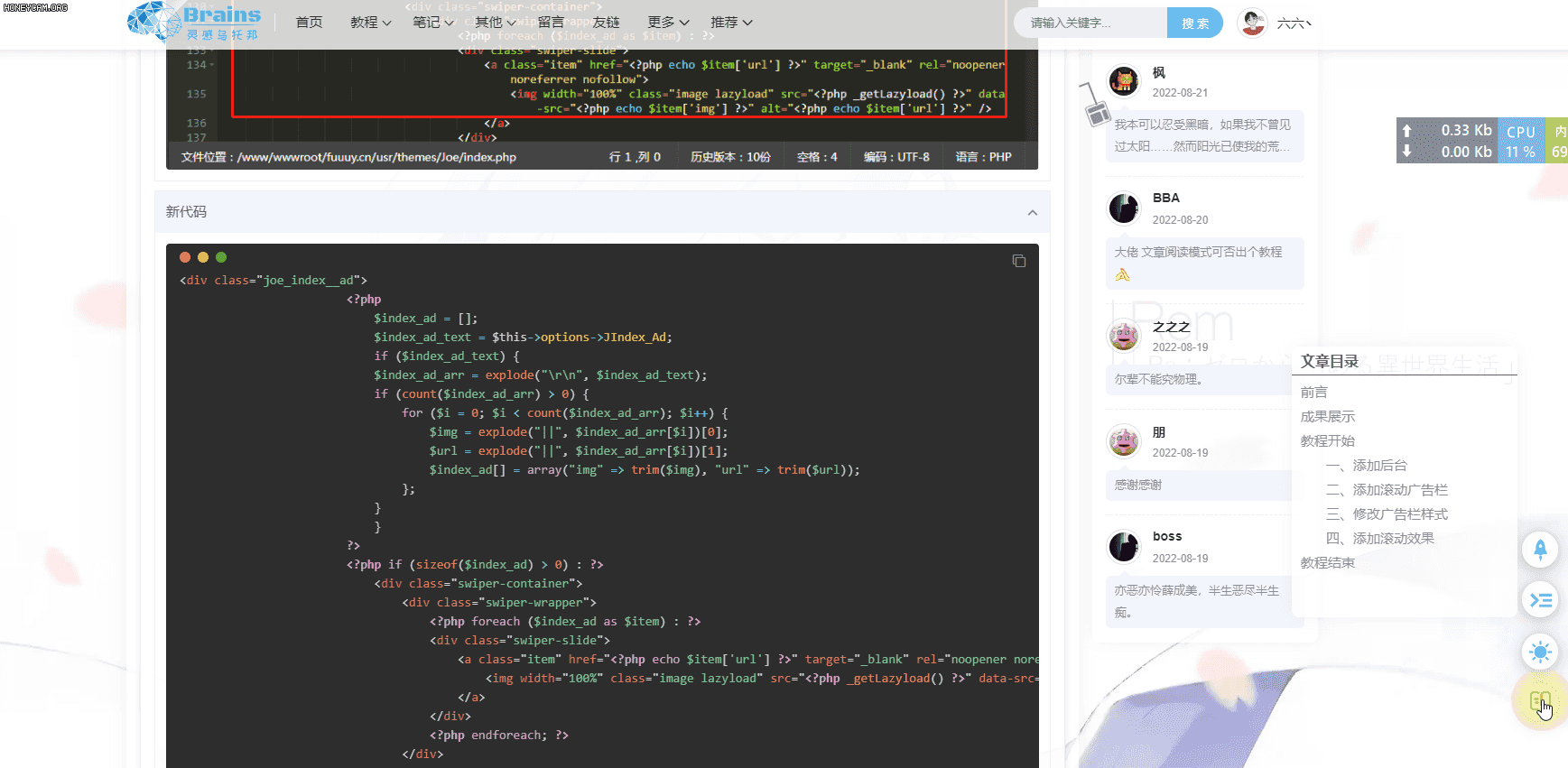Expand the 教程 dropdown menu
The image size is (1568, 768).
370,23
